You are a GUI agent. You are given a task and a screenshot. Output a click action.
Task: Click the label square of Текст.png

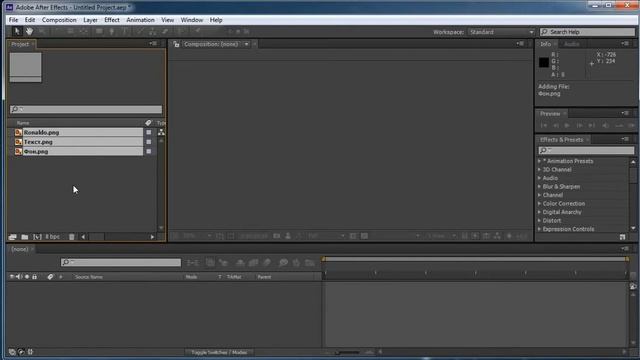click(x=149, y=142)
